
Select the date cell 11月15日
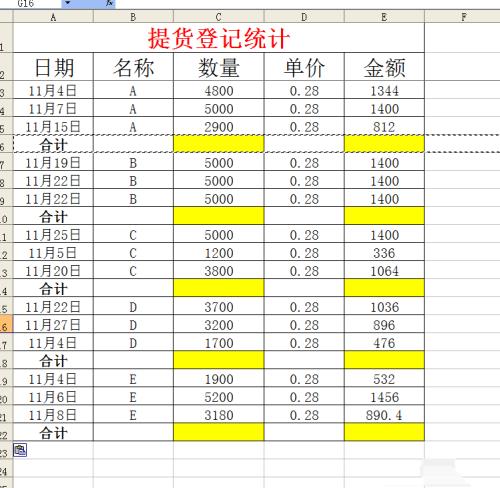53,126
